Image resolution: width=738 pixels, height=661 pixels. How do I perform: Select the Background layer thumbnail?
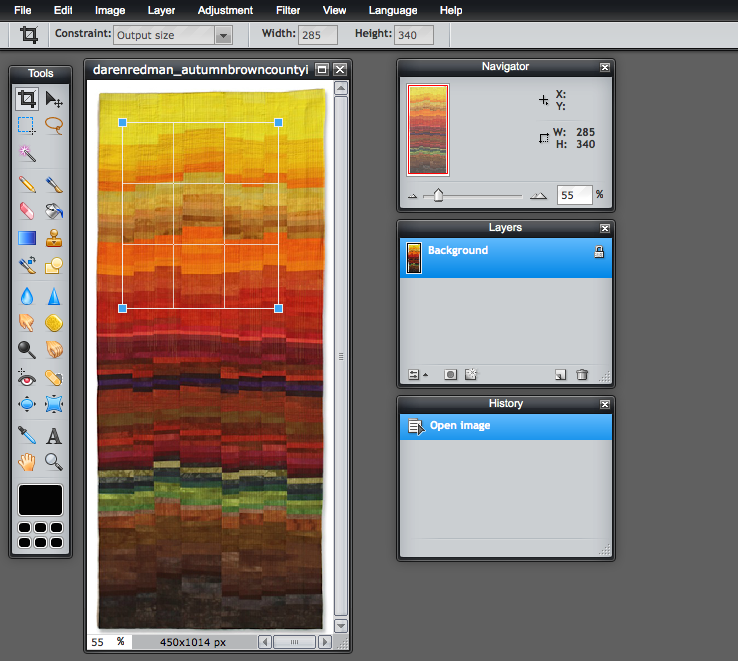(x=414, y=258)
